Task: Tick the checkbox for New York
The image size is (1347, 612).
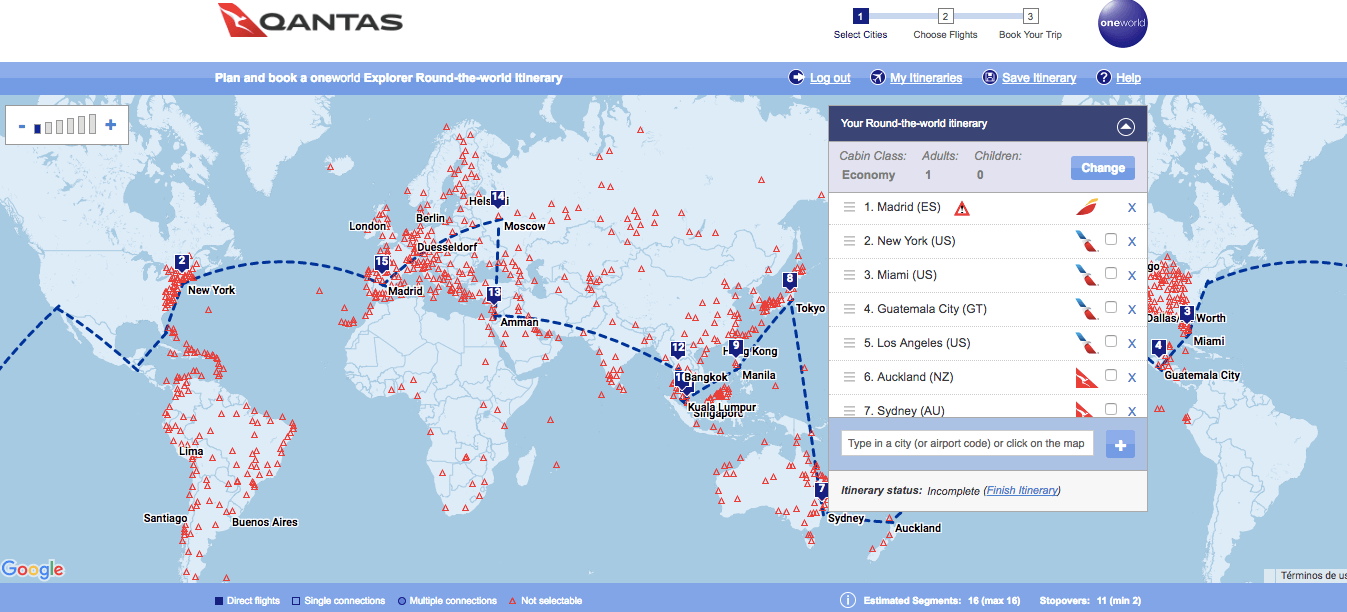Action: (1111, 240)
